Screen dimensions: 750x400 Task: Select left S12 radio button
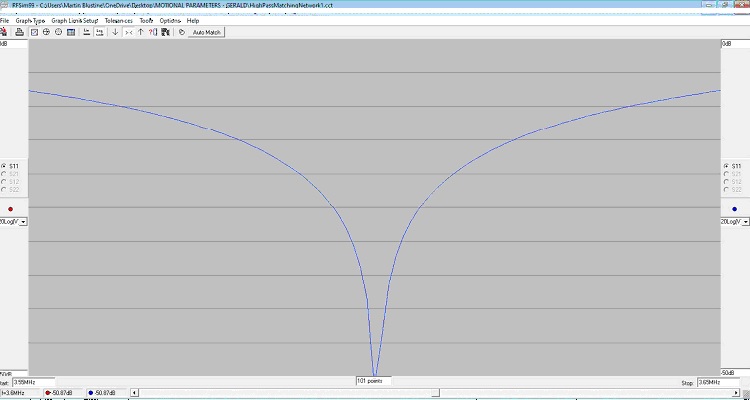pyautogui.click(x=4, y=182)
